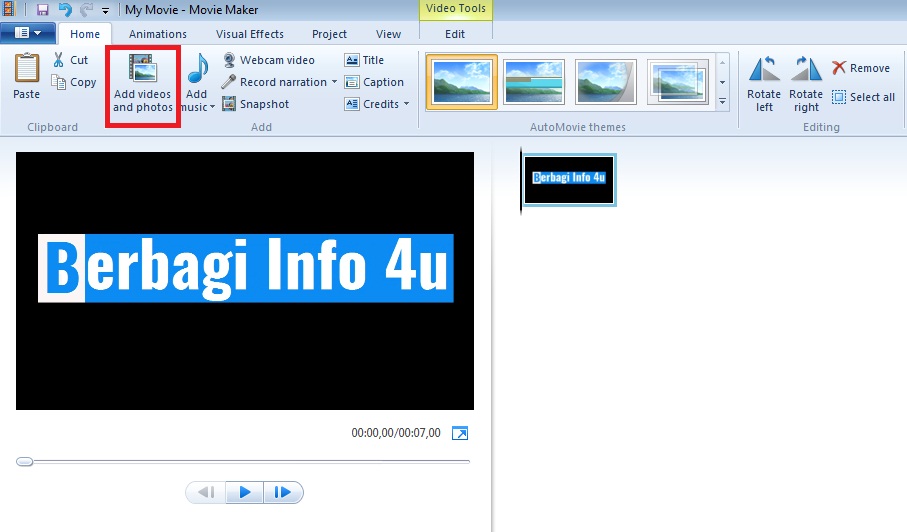907x532 pixels.
Task: Open the Animations tab
Action: [x=157, y=34]
